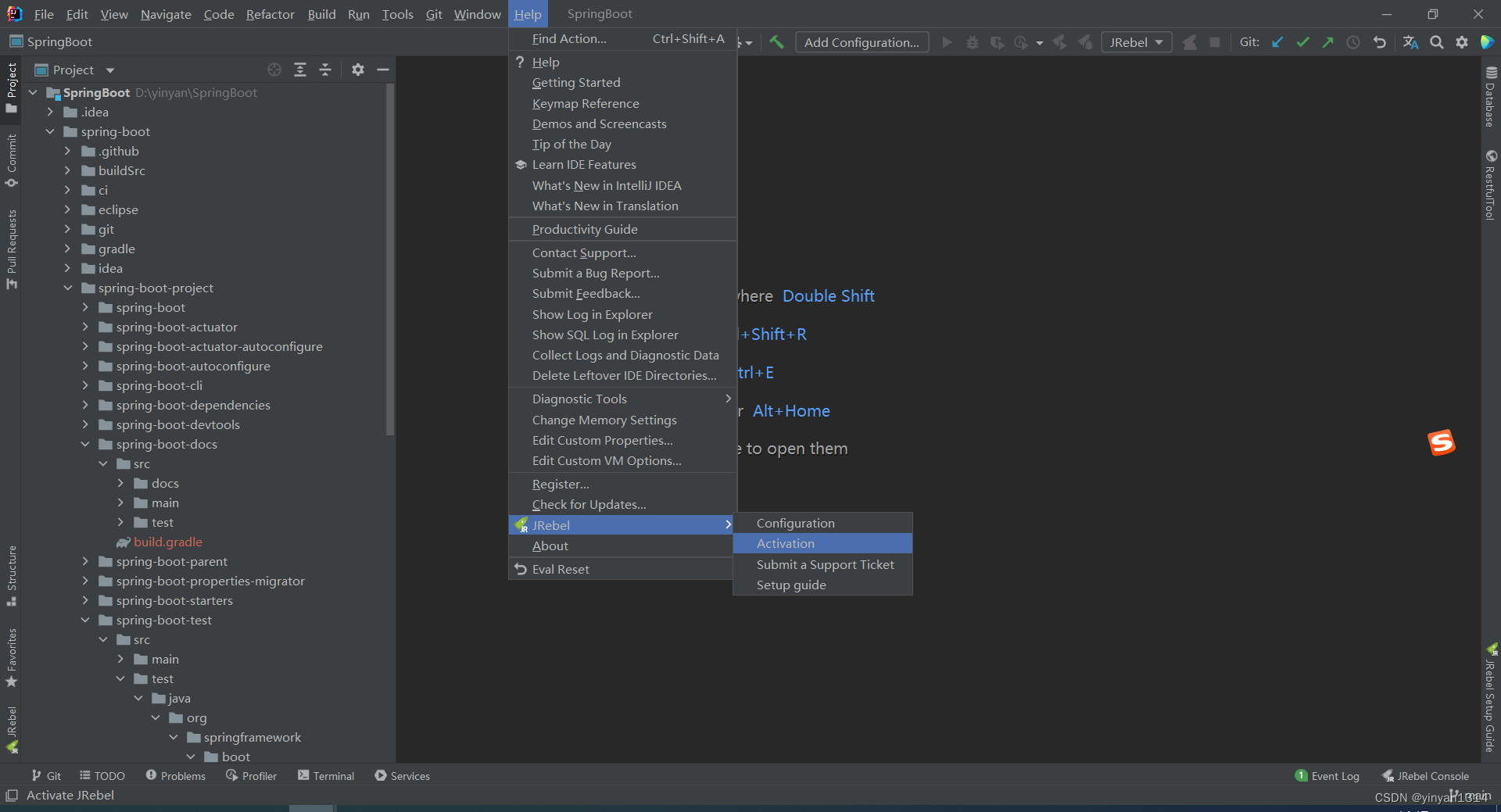Open Search Everywhere magnifier icon
Image resolution: width=1501 pixels, height=812 pixels.
pos(1436,42)
